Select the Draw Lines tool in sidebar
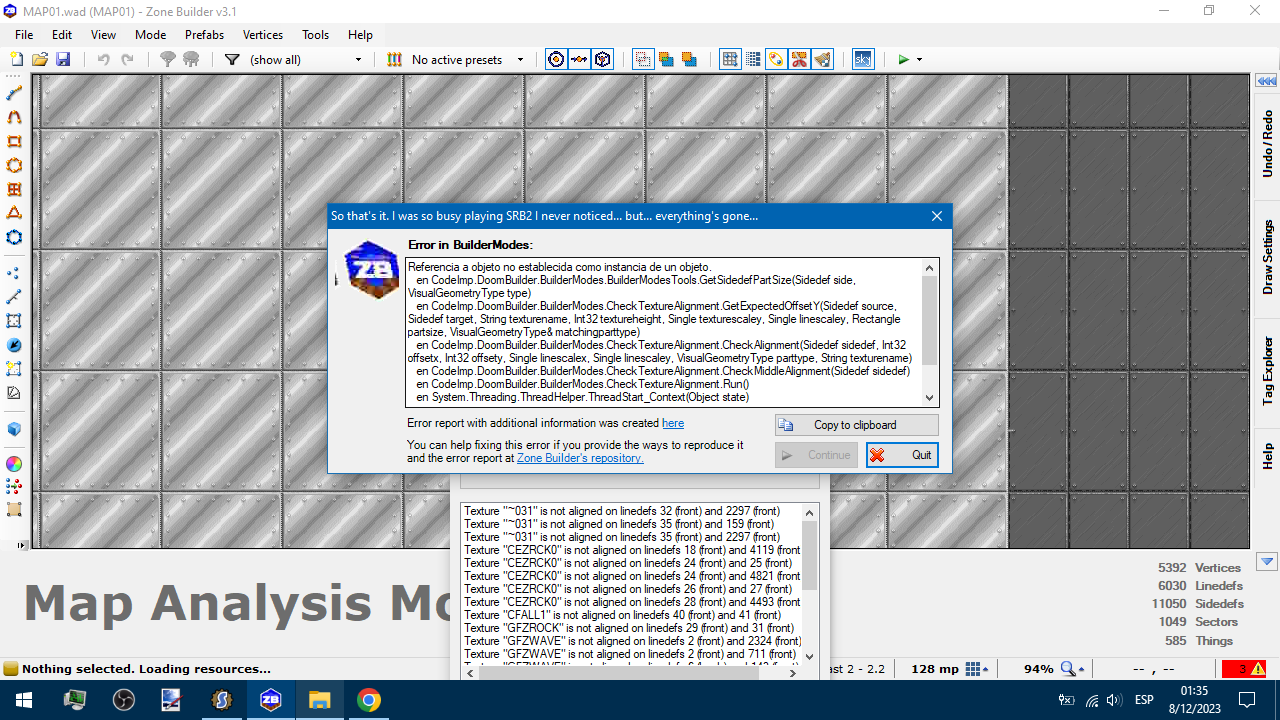 tap(14, 93)
